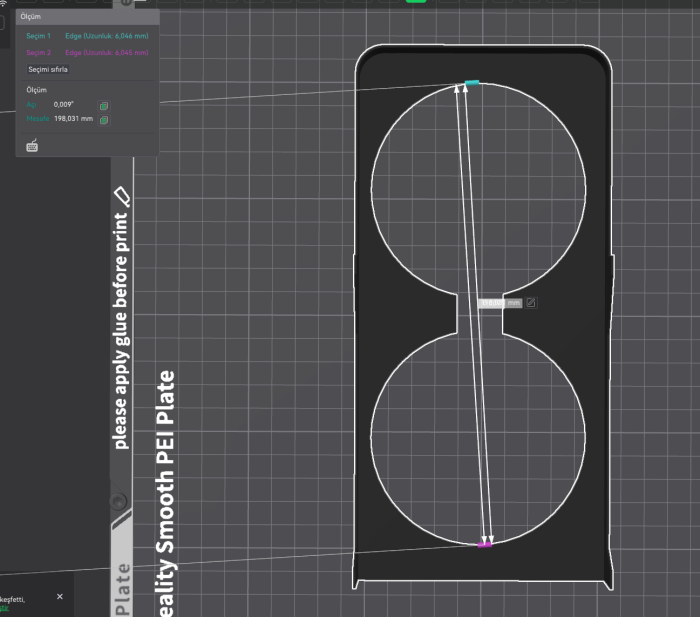Click the distance value field on the model
Viewport: 700px width, 617px height.
point(500,303)
